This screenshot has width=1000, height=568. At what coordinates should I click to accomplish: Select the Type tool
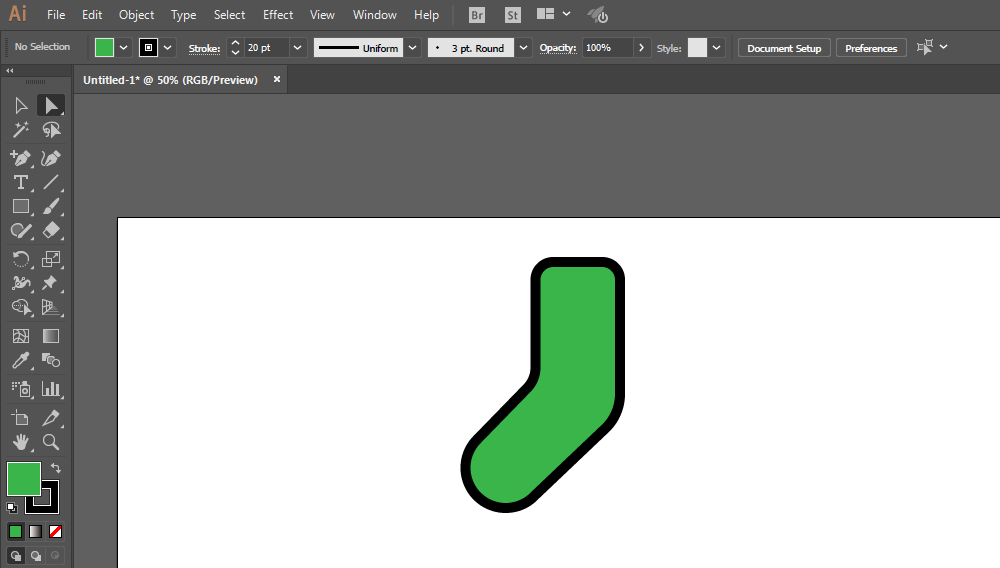pyautogui.click(x=20, y=182)
